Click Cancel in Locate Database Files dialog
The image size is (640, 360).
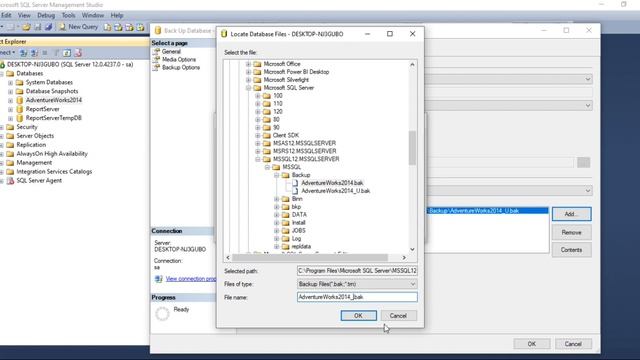(x=398, y=316)
